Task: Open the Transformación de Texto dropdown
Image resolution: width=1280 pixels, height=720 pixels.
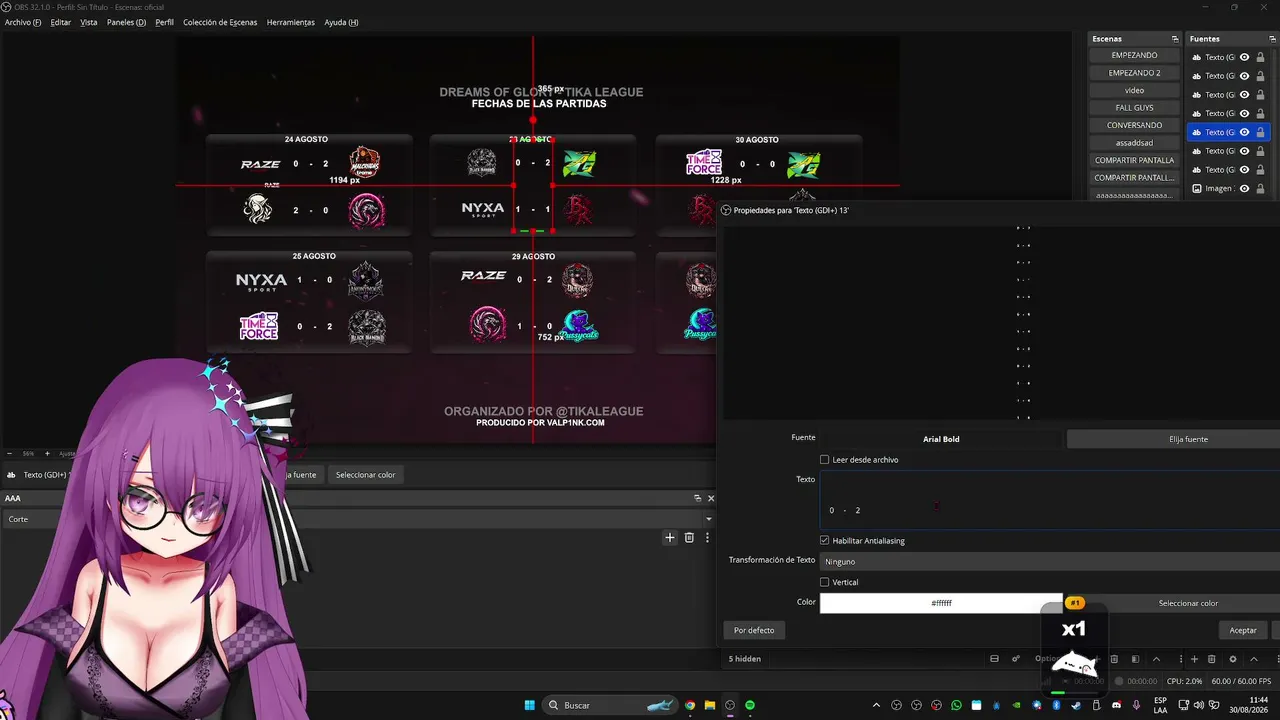Action: 1050,562
